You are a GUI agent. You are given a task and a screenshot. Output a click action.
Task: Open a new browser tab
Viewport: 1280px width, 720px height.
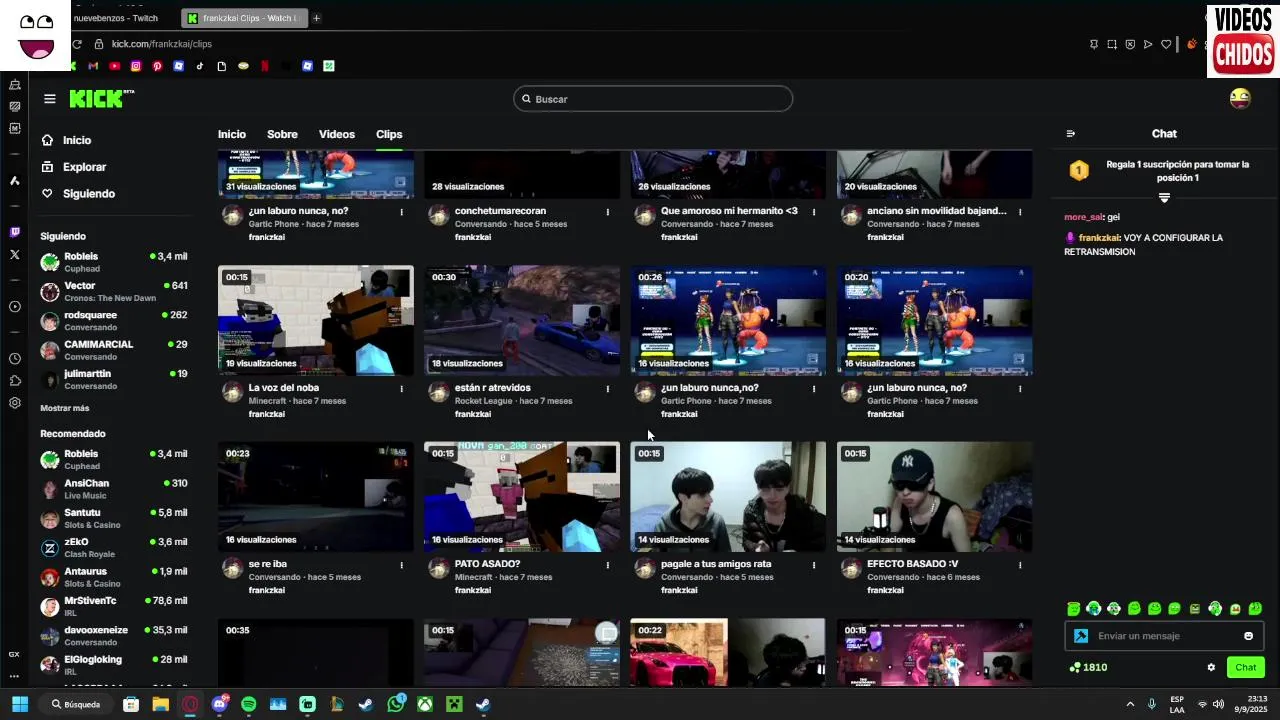coord(316,18)
